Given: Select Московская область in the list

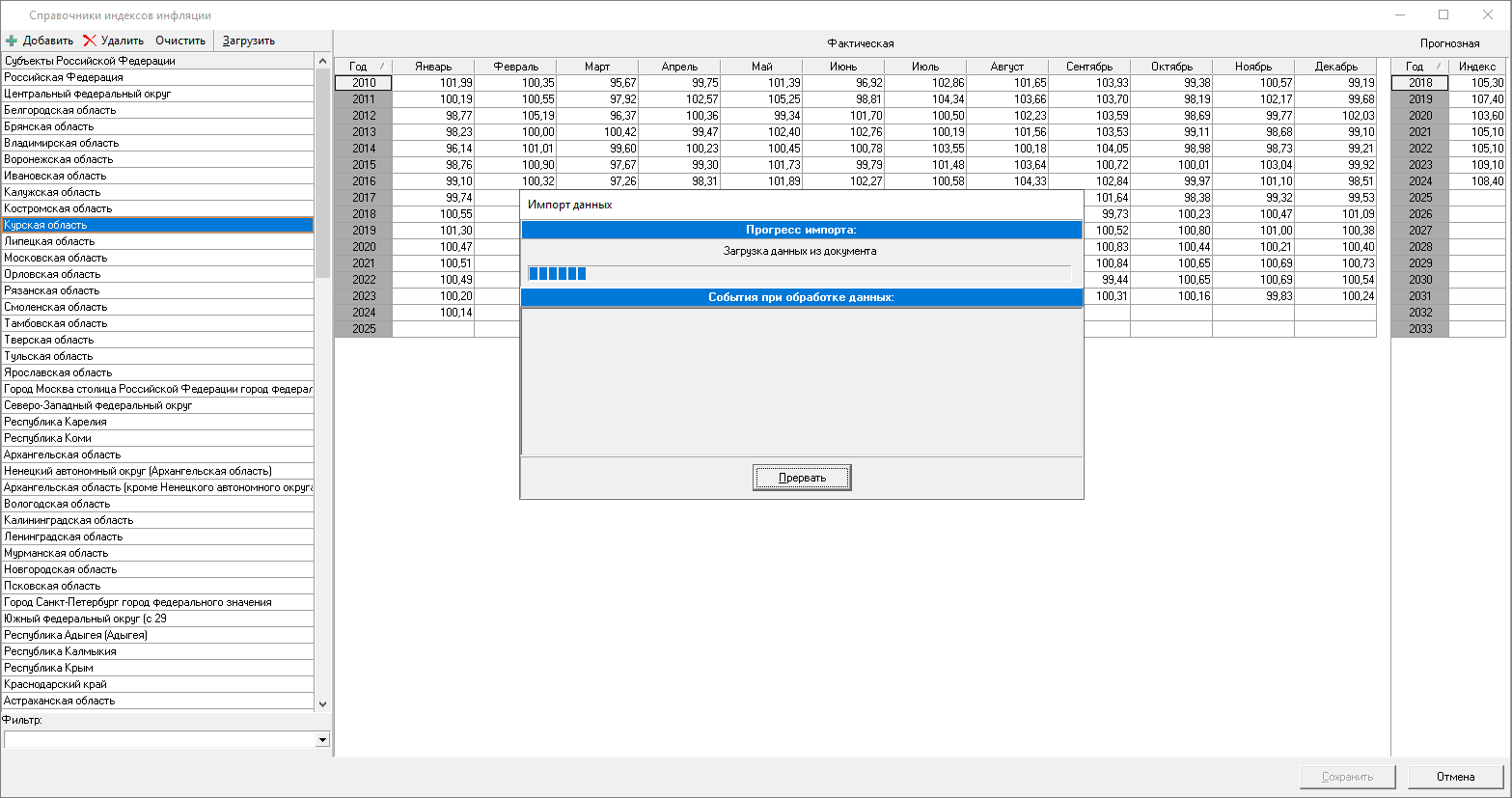Looking at the screenshot, I should tap(56, 258).
